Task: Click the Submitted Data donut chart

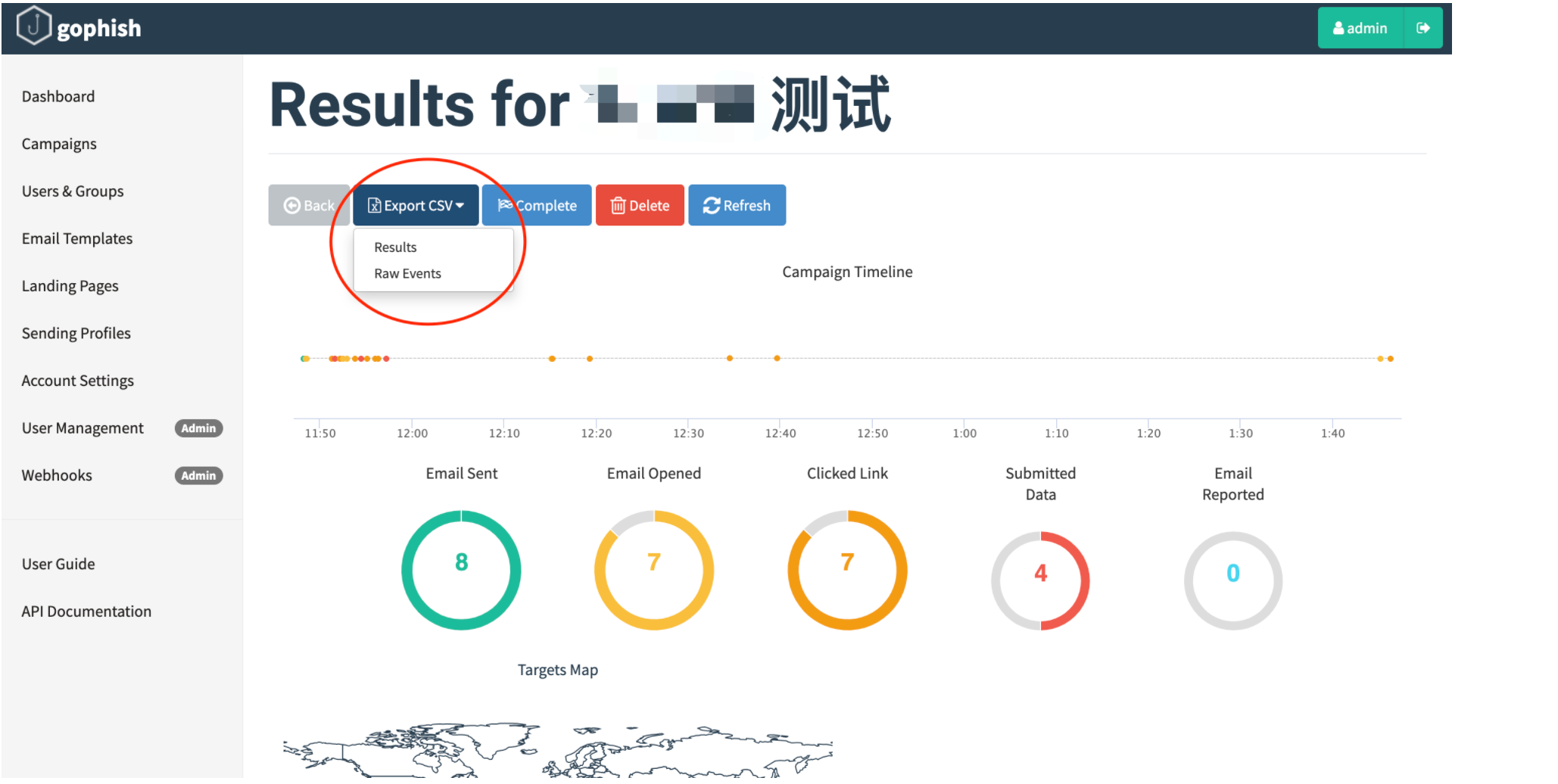Action: (1040, 580)
